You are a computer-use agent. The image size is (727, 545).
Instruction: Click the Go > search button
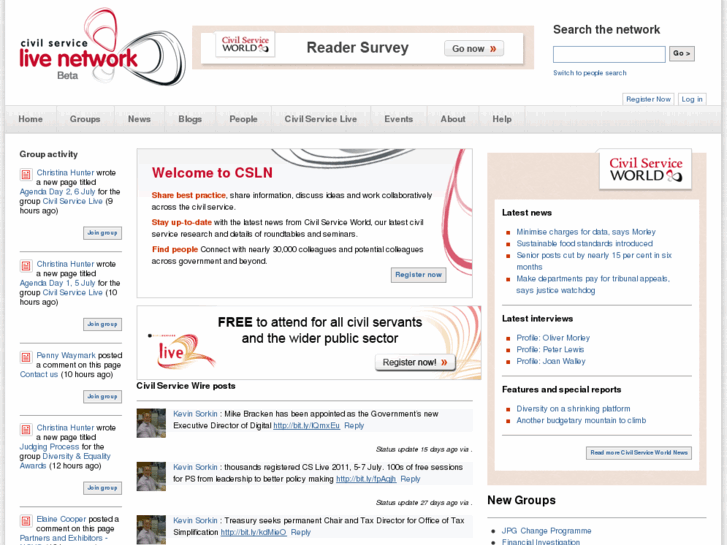tap(682, 54)
